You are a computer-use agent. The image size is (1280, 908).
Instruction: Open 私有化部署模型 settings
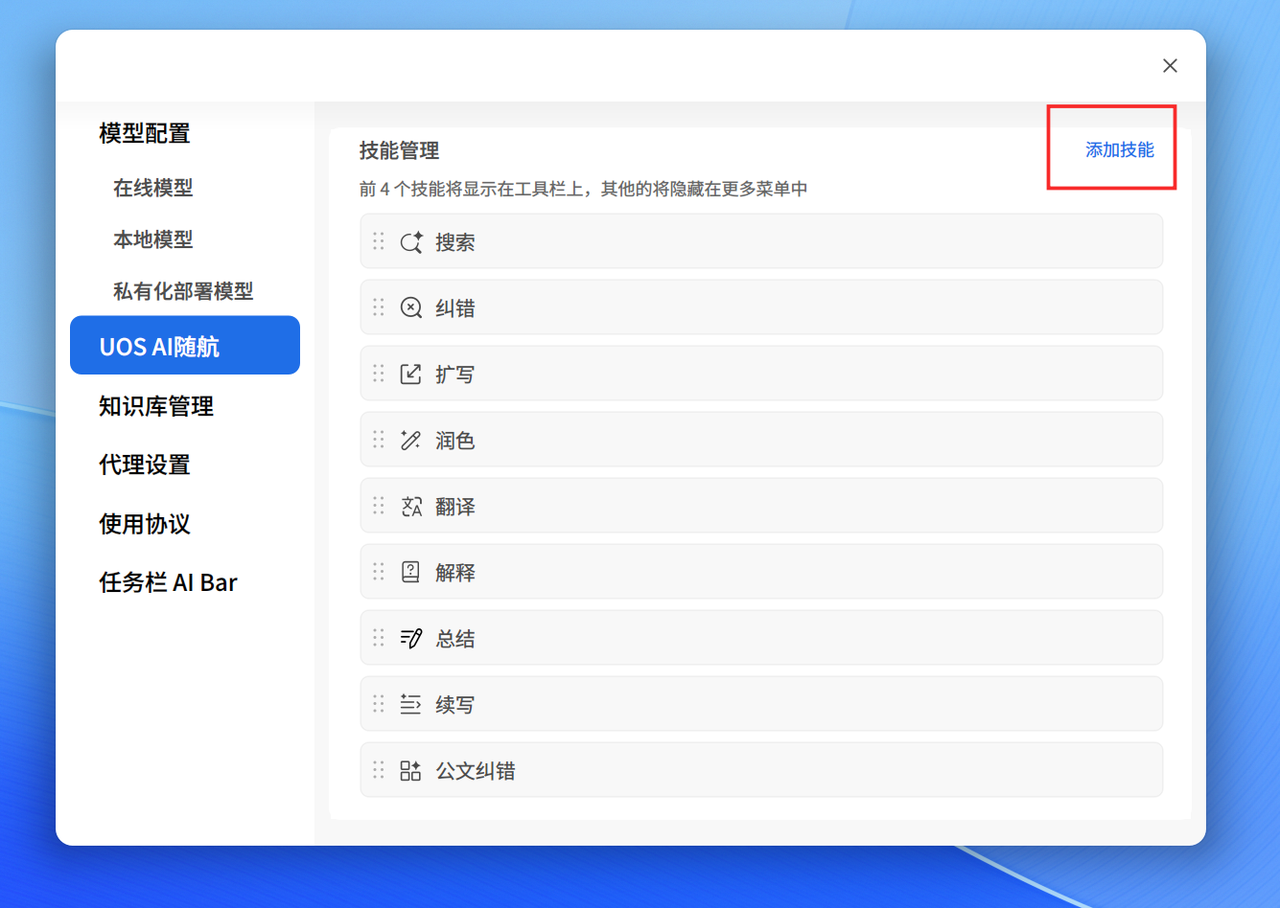tap(183, 291)
